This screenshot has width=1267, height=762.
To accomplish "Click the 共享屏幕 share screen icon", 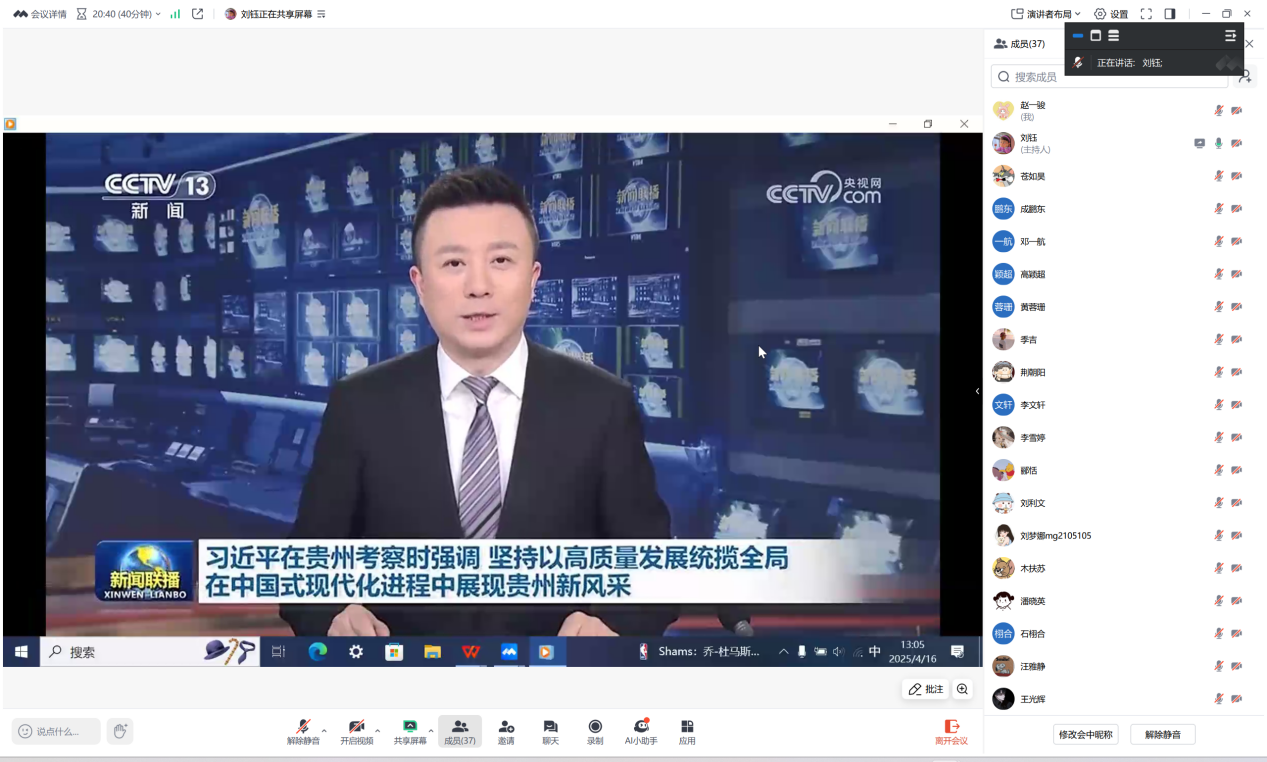I will click(x=409, y=727).
